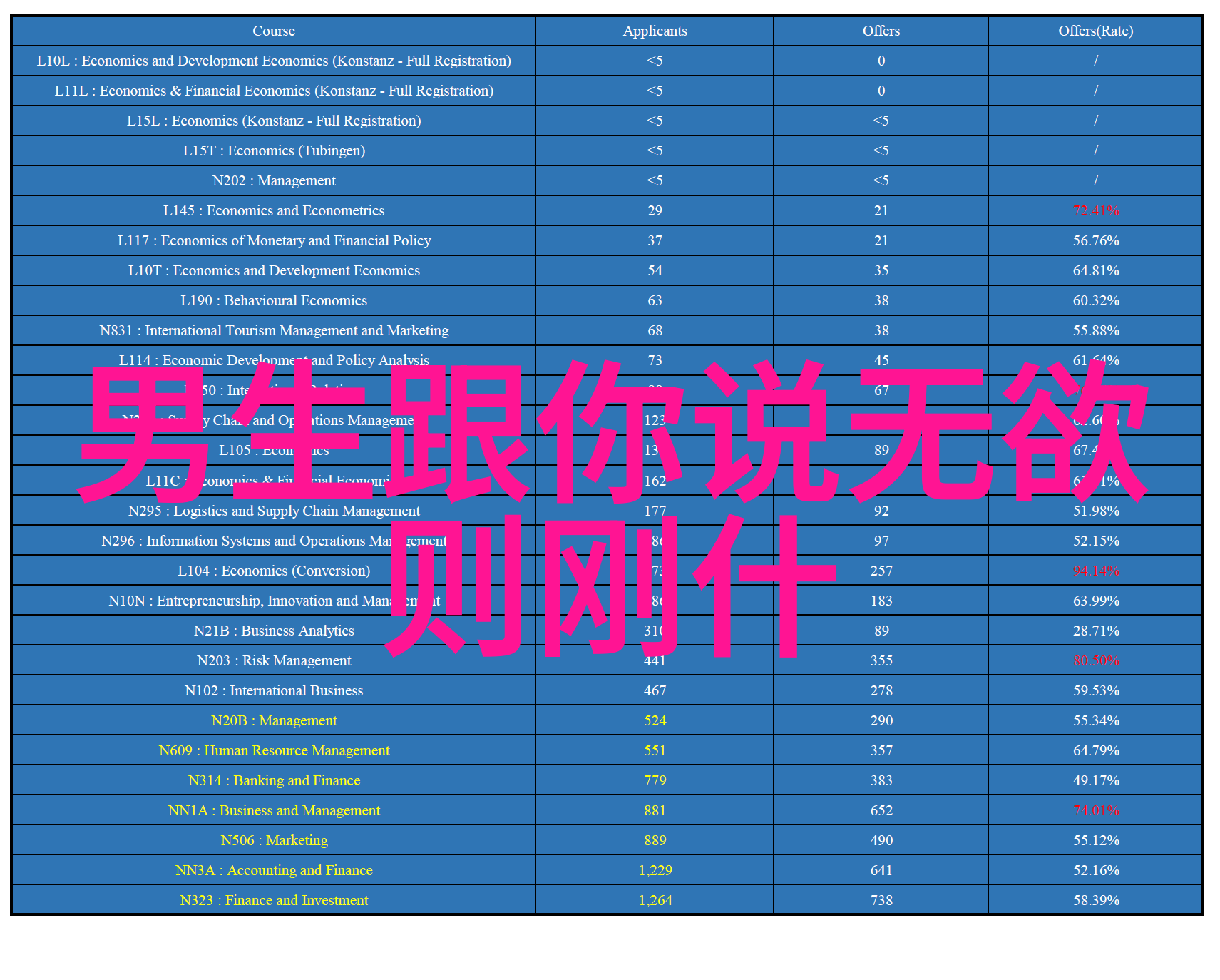Viewport: 1220px width, 980px height.
Task: Click the 60.32% rate cell
Action: [x=1095, y=300]
